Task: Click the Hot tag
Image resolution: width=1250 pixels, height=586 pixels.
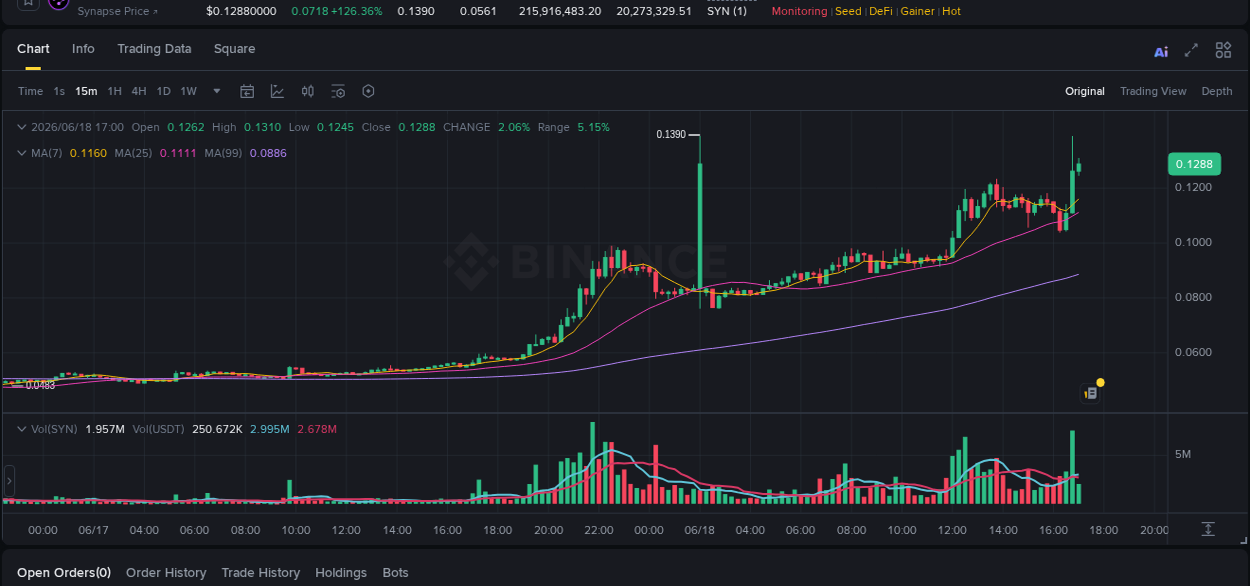Action: coord(951,11)
